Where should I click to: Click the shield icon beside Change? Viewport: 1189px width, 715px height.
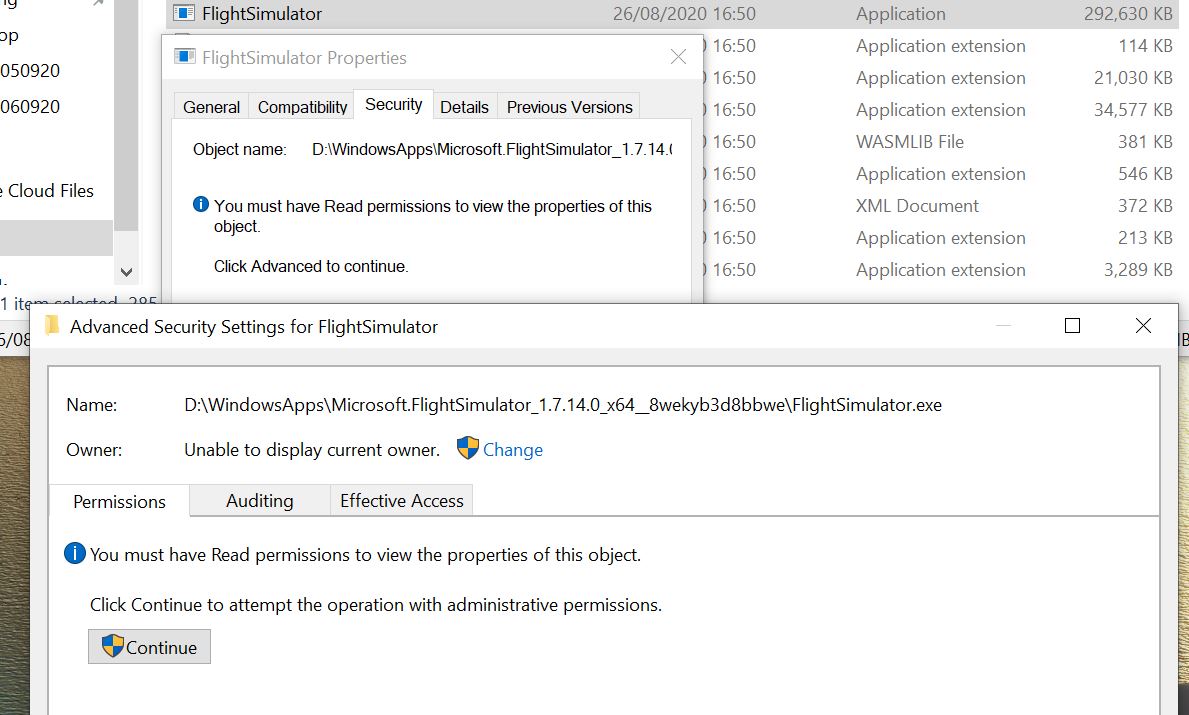click(467, 449)
